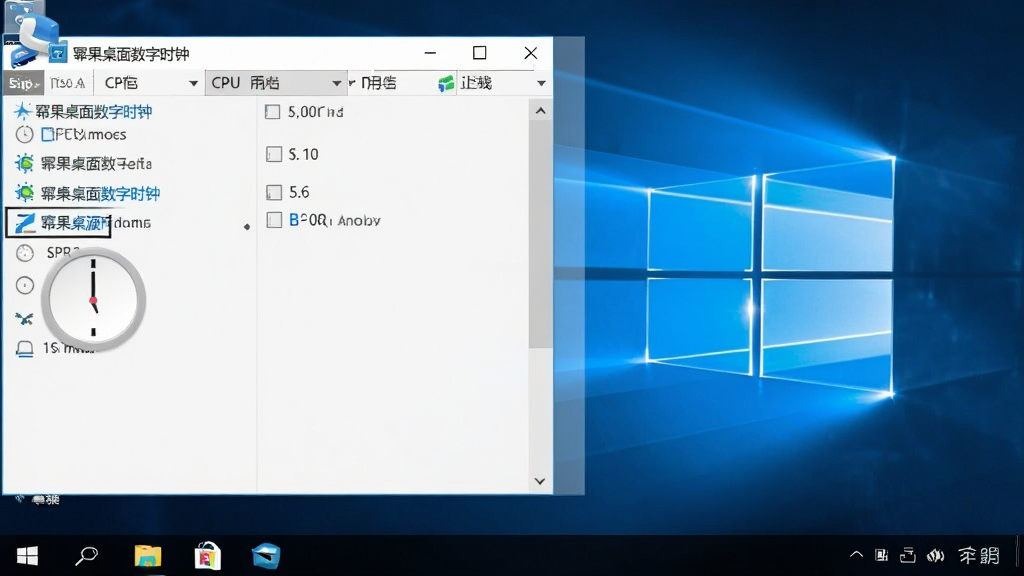Screen dimensions: 1024x576
Task: Open File Explorer from the taskbar
Action: point(148,556)
